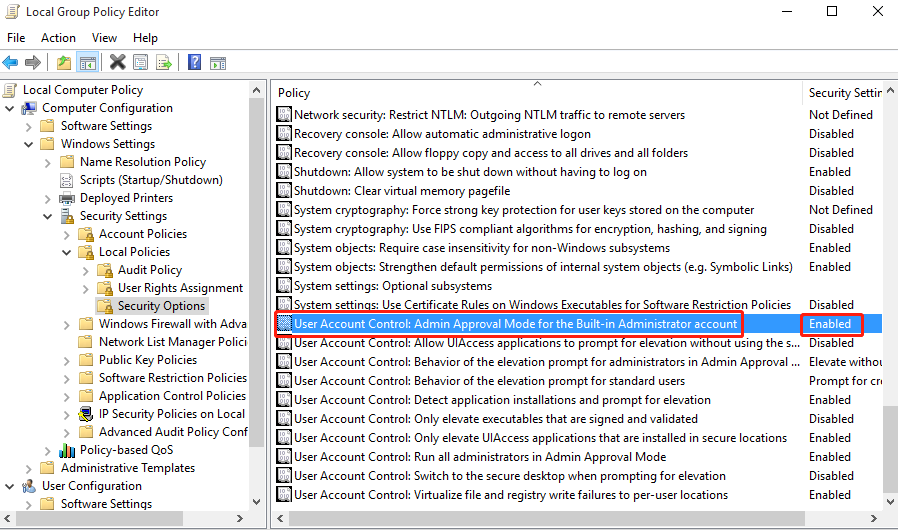Open Help via blue question-mark icon

[x=195, y=62]
